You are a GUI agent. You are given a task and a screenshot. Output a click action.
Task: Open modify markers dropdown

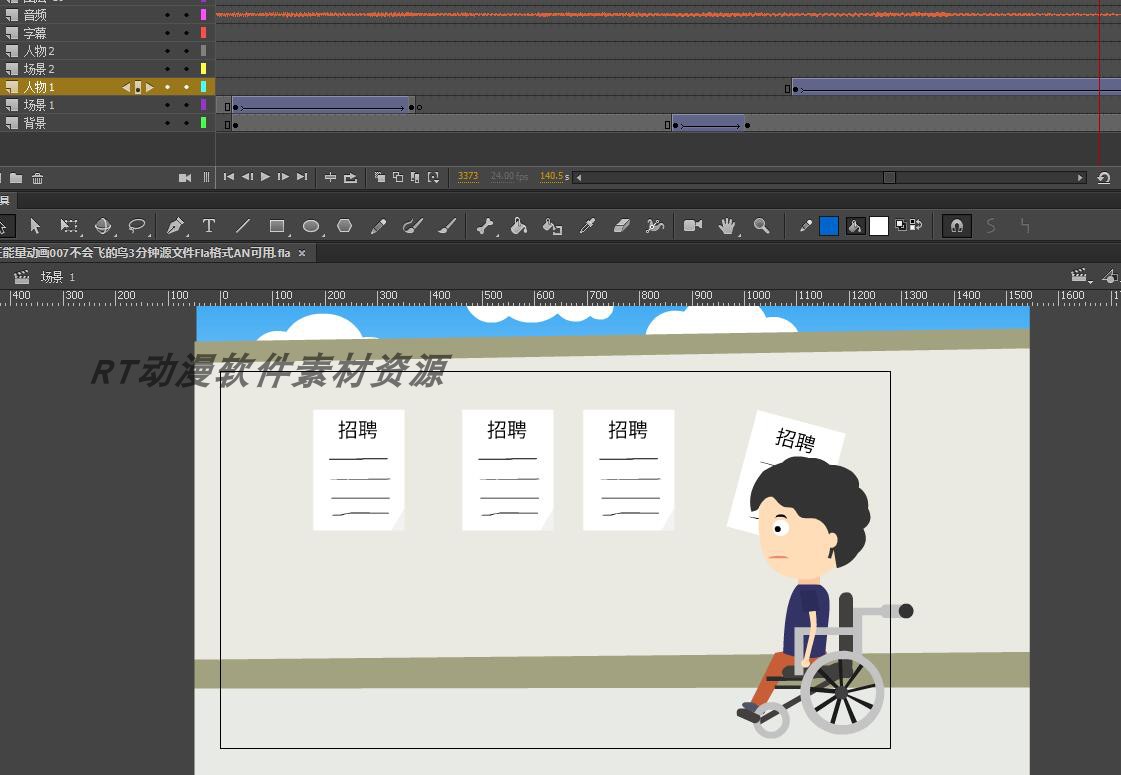tap(434, 177)
